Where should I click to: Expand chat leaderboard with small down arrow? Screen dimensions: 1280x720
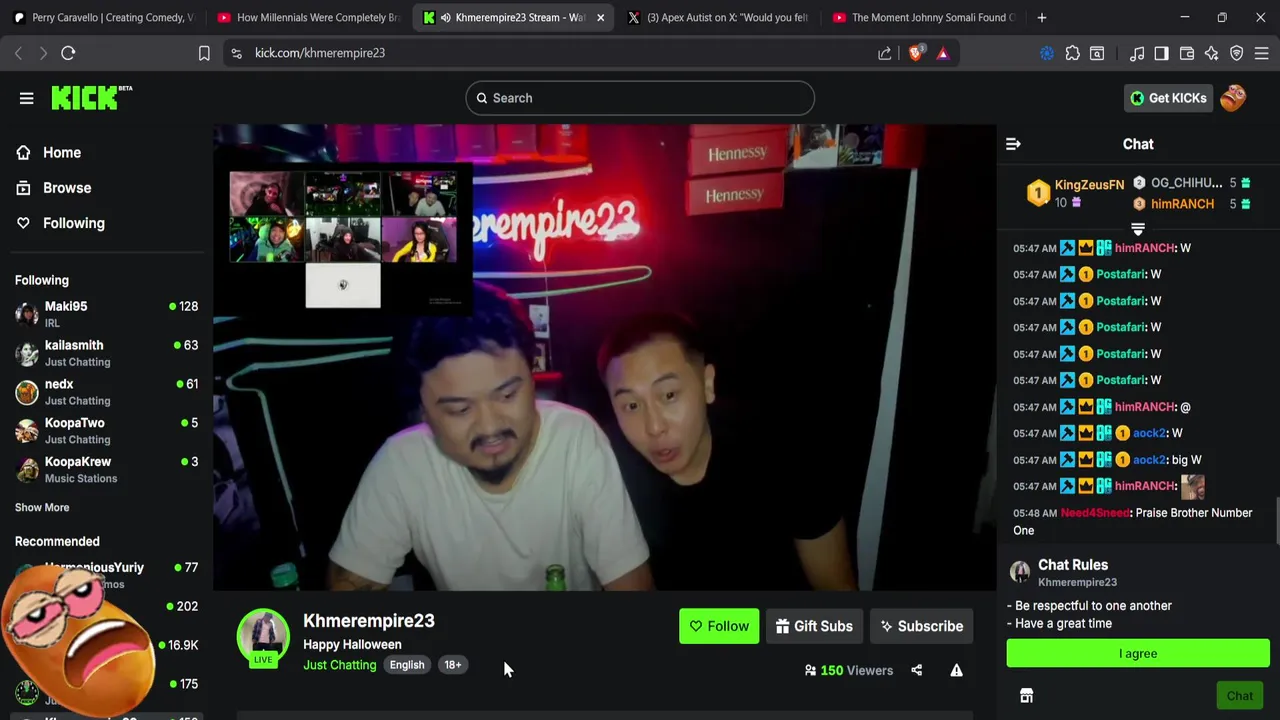(x=1138, y=229)
